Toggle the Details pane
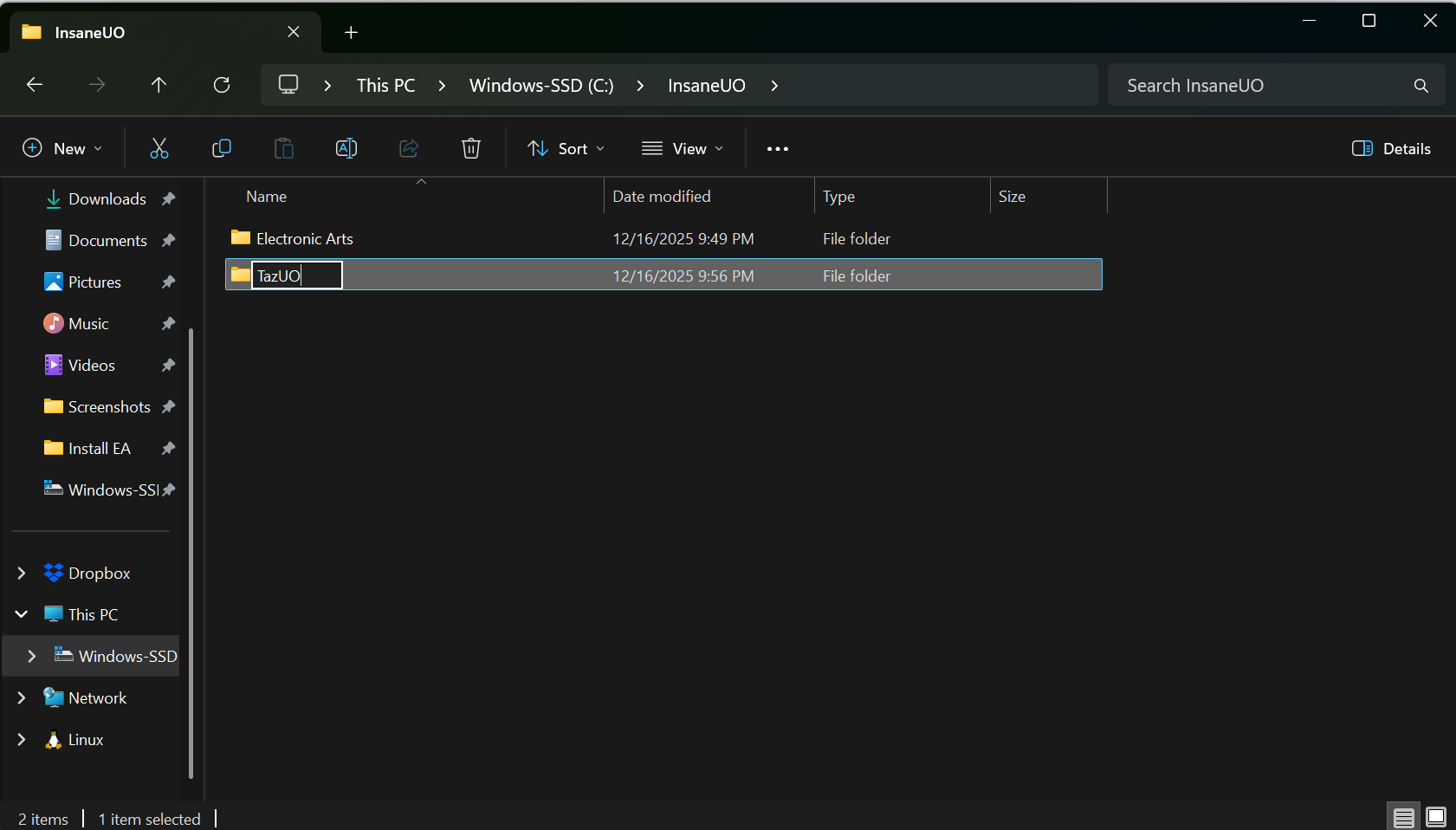1456x830 pixels. tap(1391, 148)
